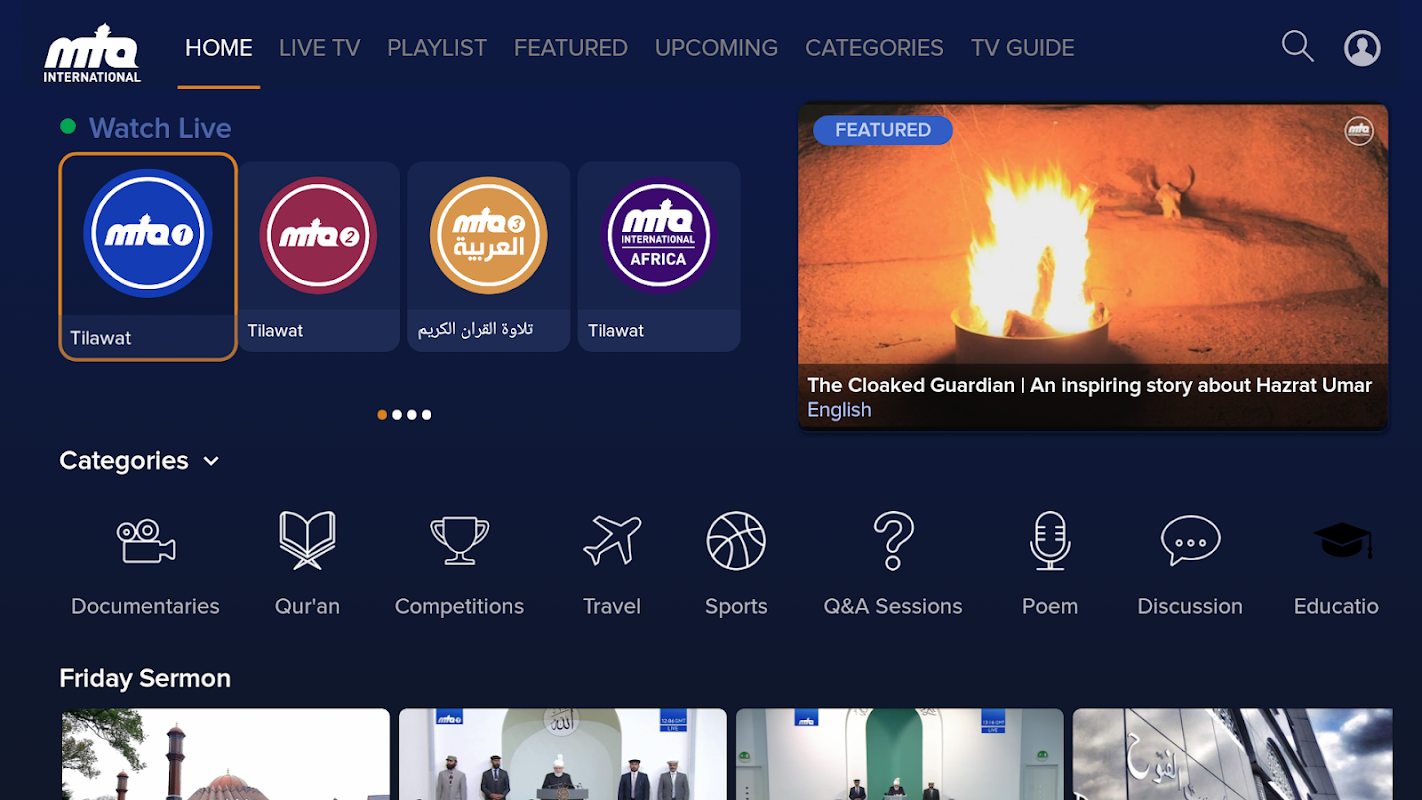Image resolution: width=1422 pixels, height=800 pixels.
Task: Go to the UPCOMING tab
Action: (x=716, y=48)
